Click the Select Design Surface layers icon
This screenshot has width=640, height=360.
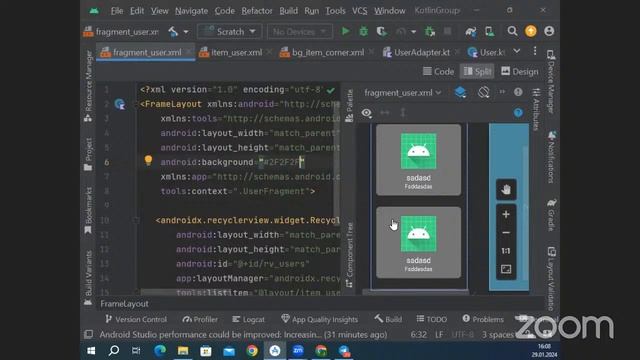click(x=460, y=93)
